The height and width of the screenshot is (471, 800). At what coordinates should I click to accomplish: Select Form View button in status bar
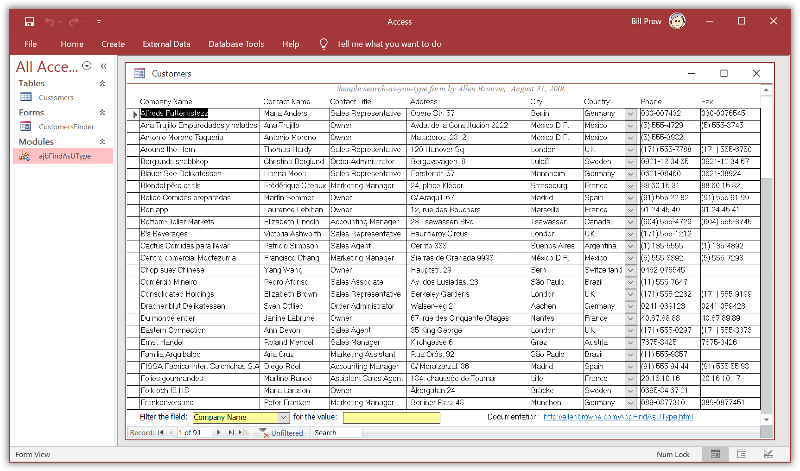point(715,454)
